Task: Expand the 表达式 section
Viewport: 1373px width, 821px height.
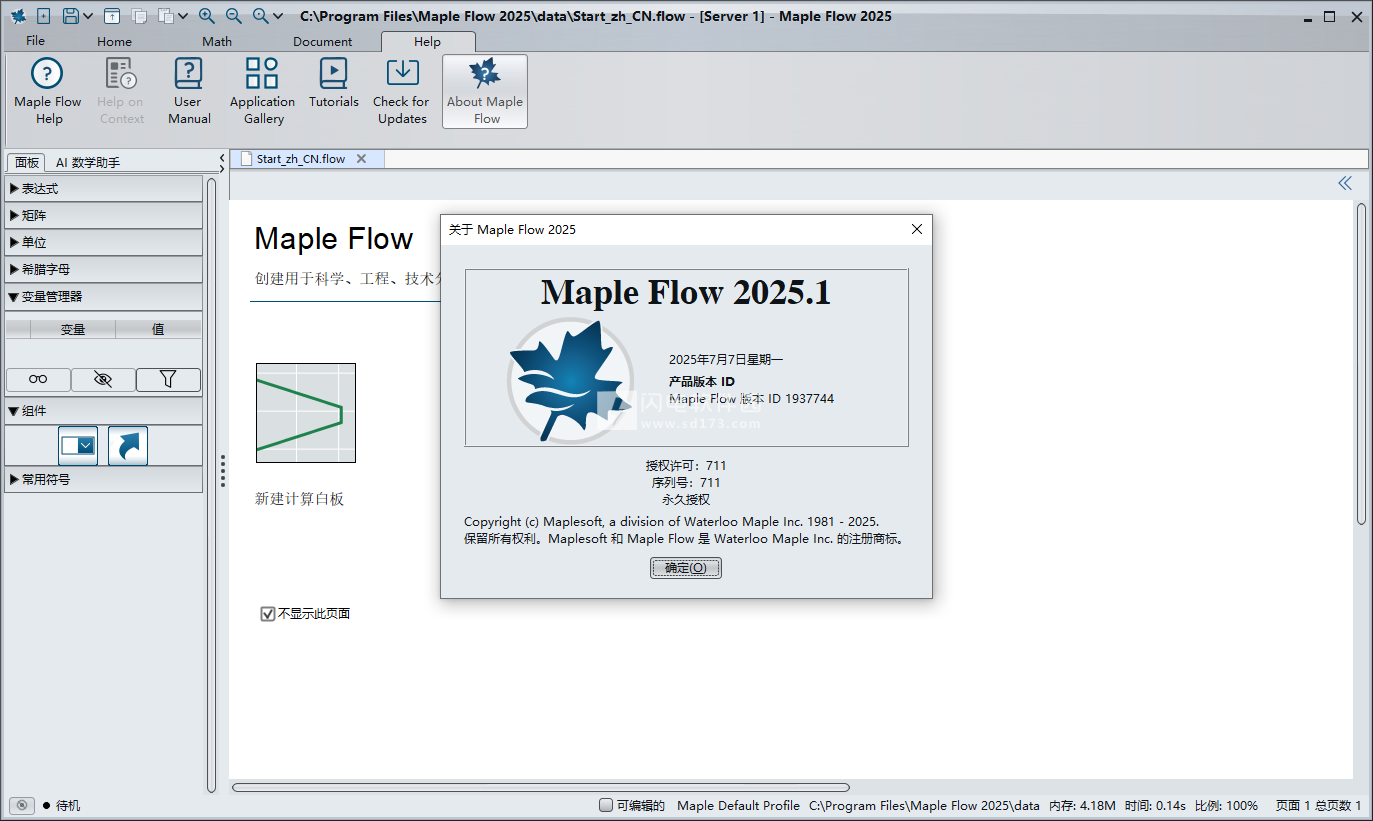Action: tap(104, 188)
